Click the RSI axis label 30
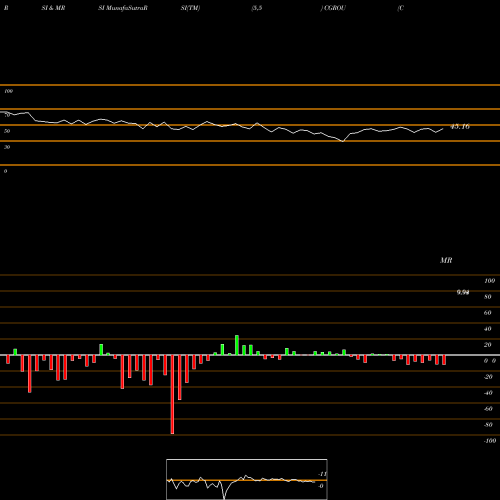This screenshot has height=500, width=500. [x=7, y=147]
